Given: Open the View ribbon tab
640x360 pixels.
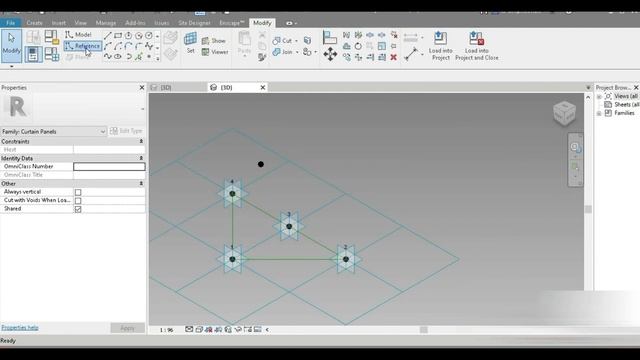Looking at the screenshot, I should 80,23.
